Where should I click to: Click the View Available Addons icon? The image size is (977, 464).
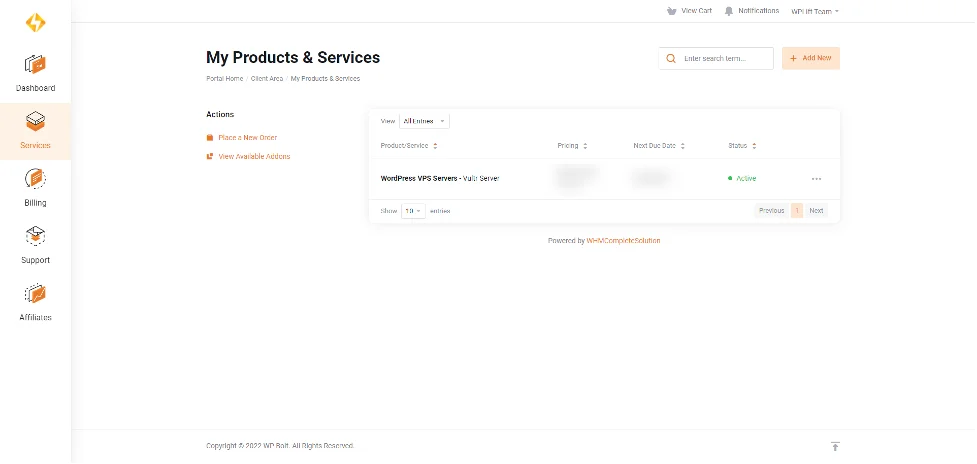coord(210,156)
